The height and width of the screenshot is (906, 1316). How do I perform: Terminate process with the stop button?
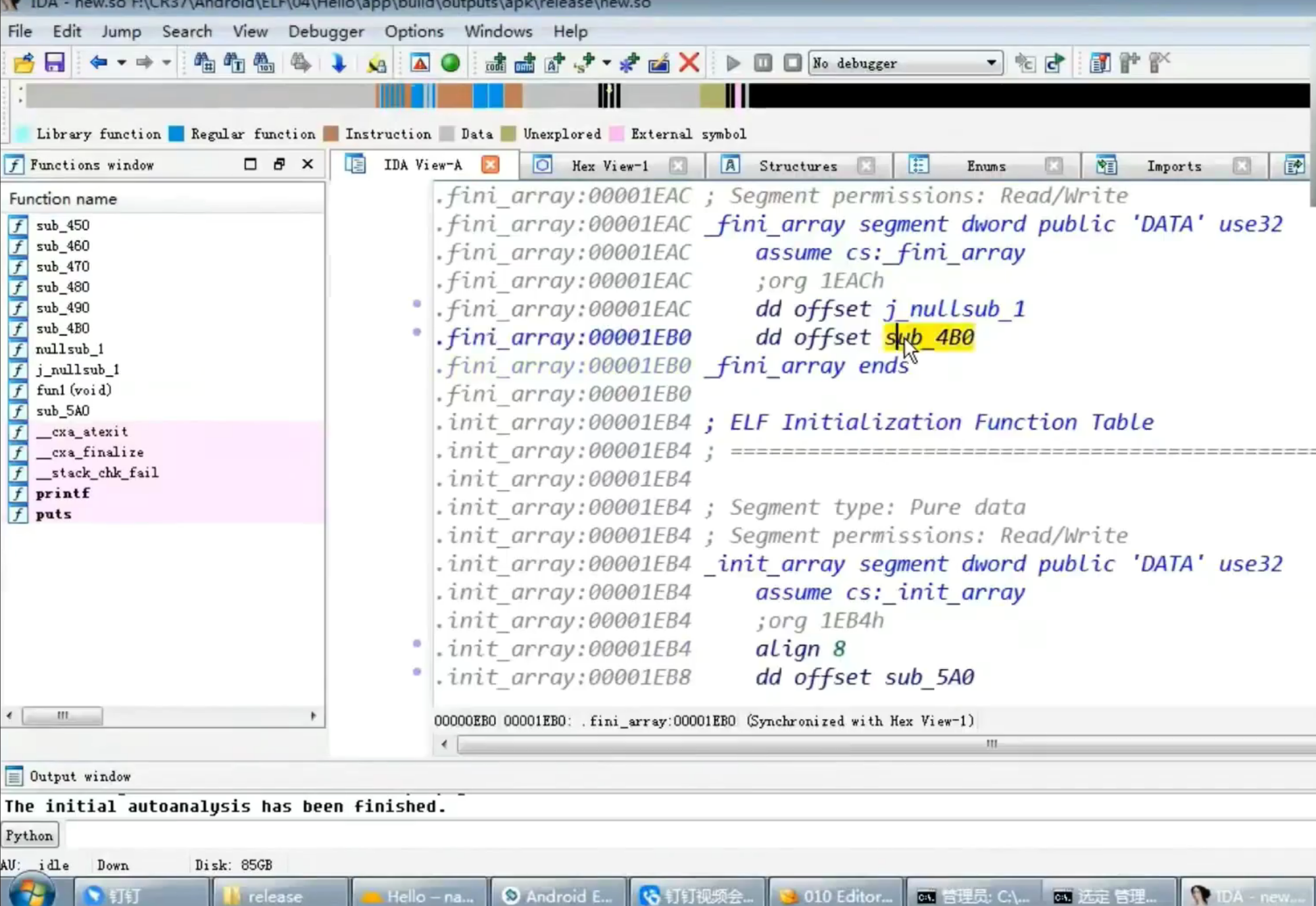click(x=792, y=63)
